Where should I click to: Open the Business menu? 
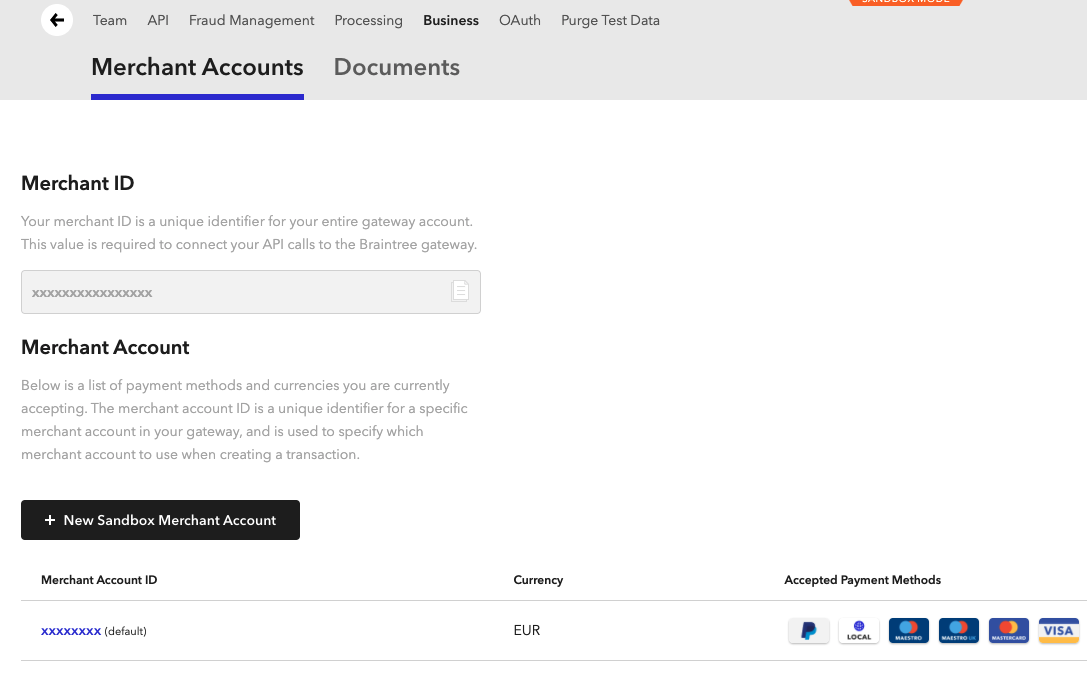(x=451, y=20)
